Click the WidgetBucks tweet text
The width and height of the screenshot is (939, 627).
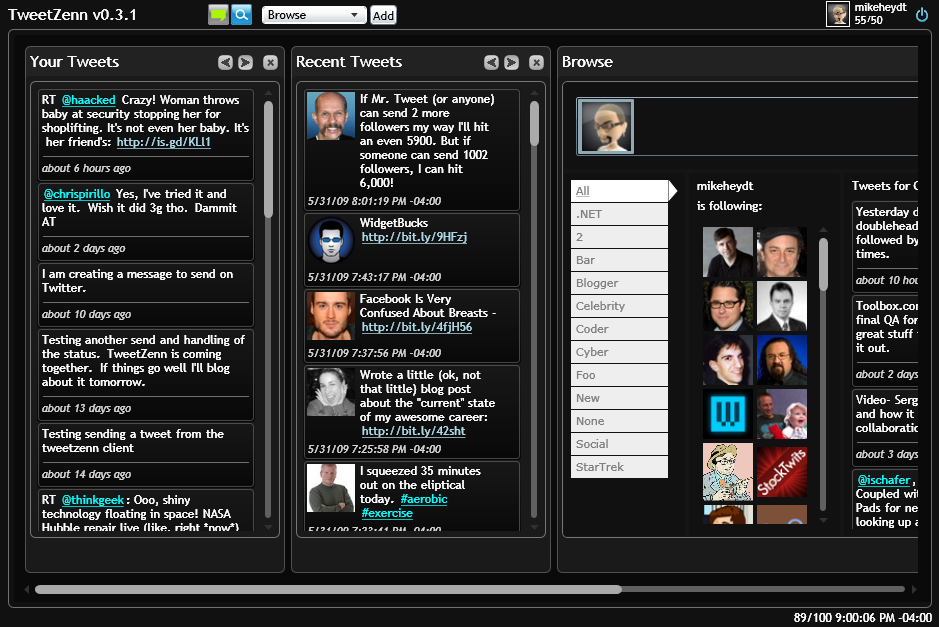(393, 223)
